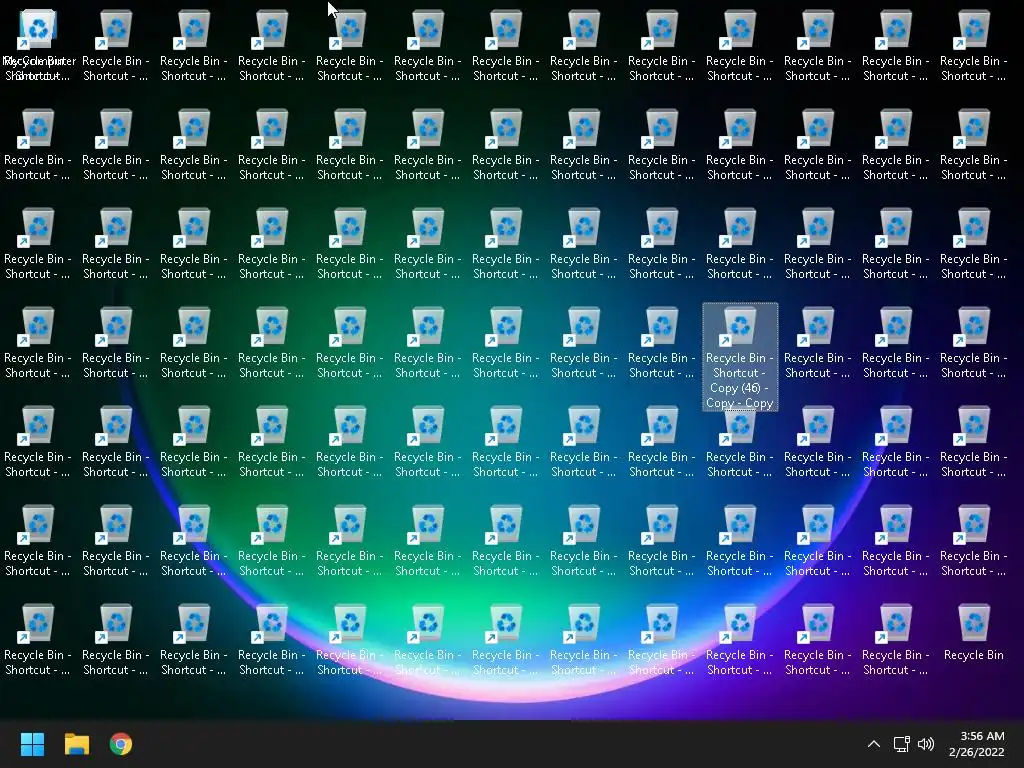1024x768 pixels.
Task: Launch File Explorer from the taskbar
Action: tap(76, 744)
